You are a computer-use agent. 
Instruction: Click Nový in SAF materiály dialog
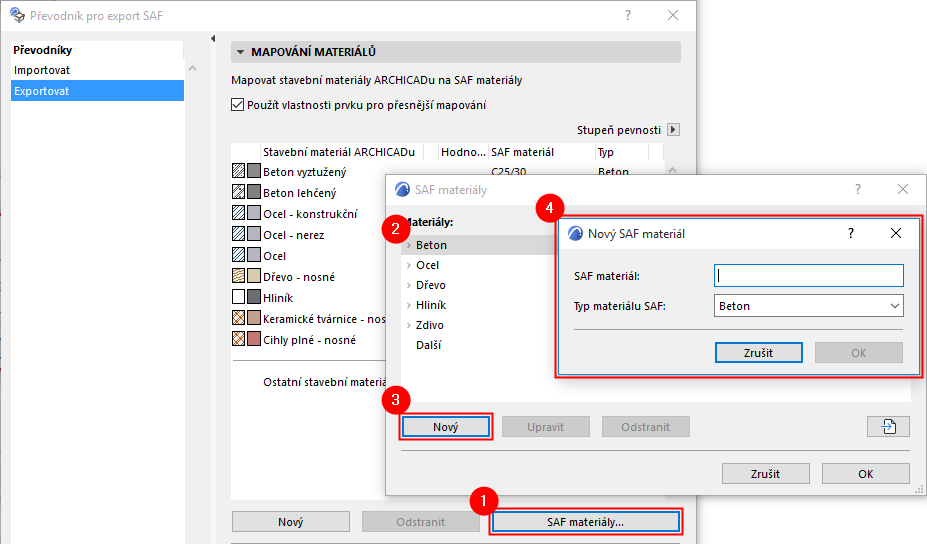(x=446, y=427)
